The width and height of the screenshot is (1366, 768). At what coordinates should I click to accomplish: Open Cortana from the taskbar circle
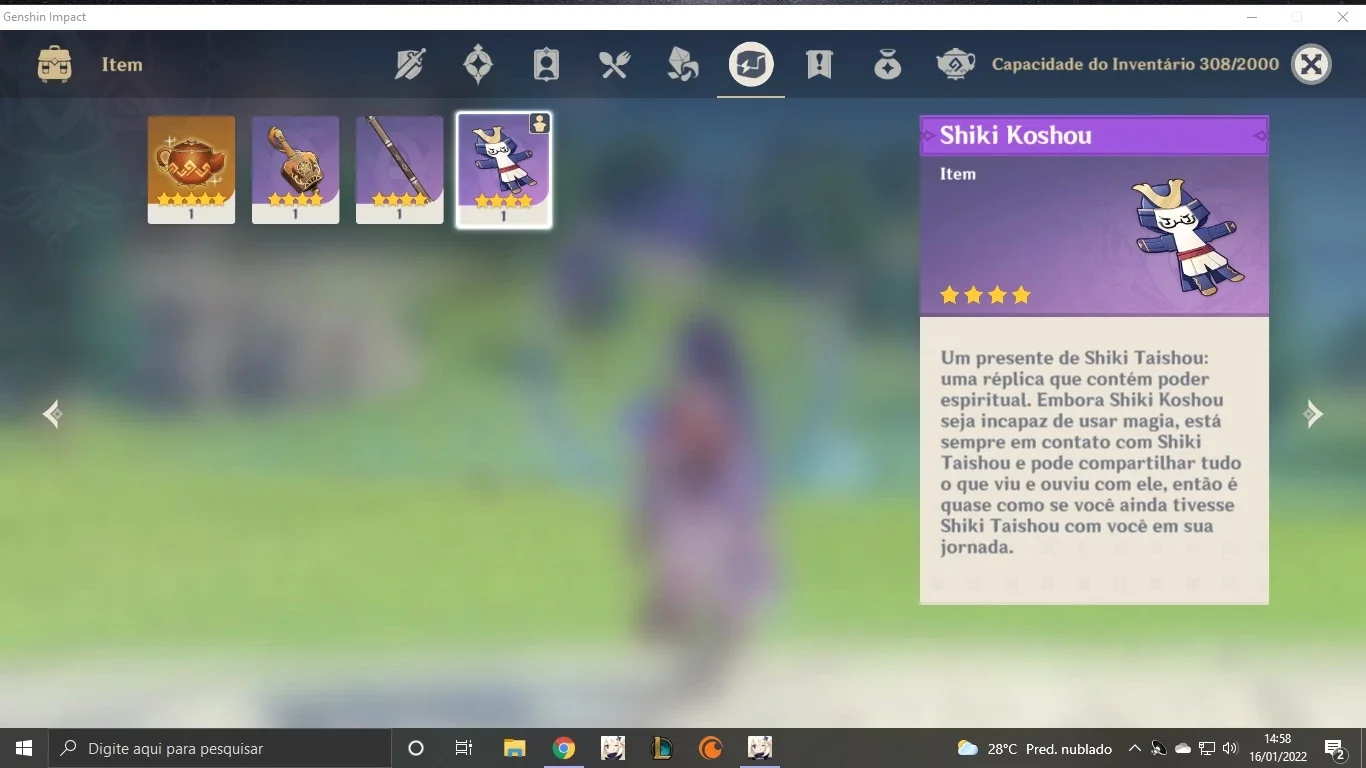point(416,748)
